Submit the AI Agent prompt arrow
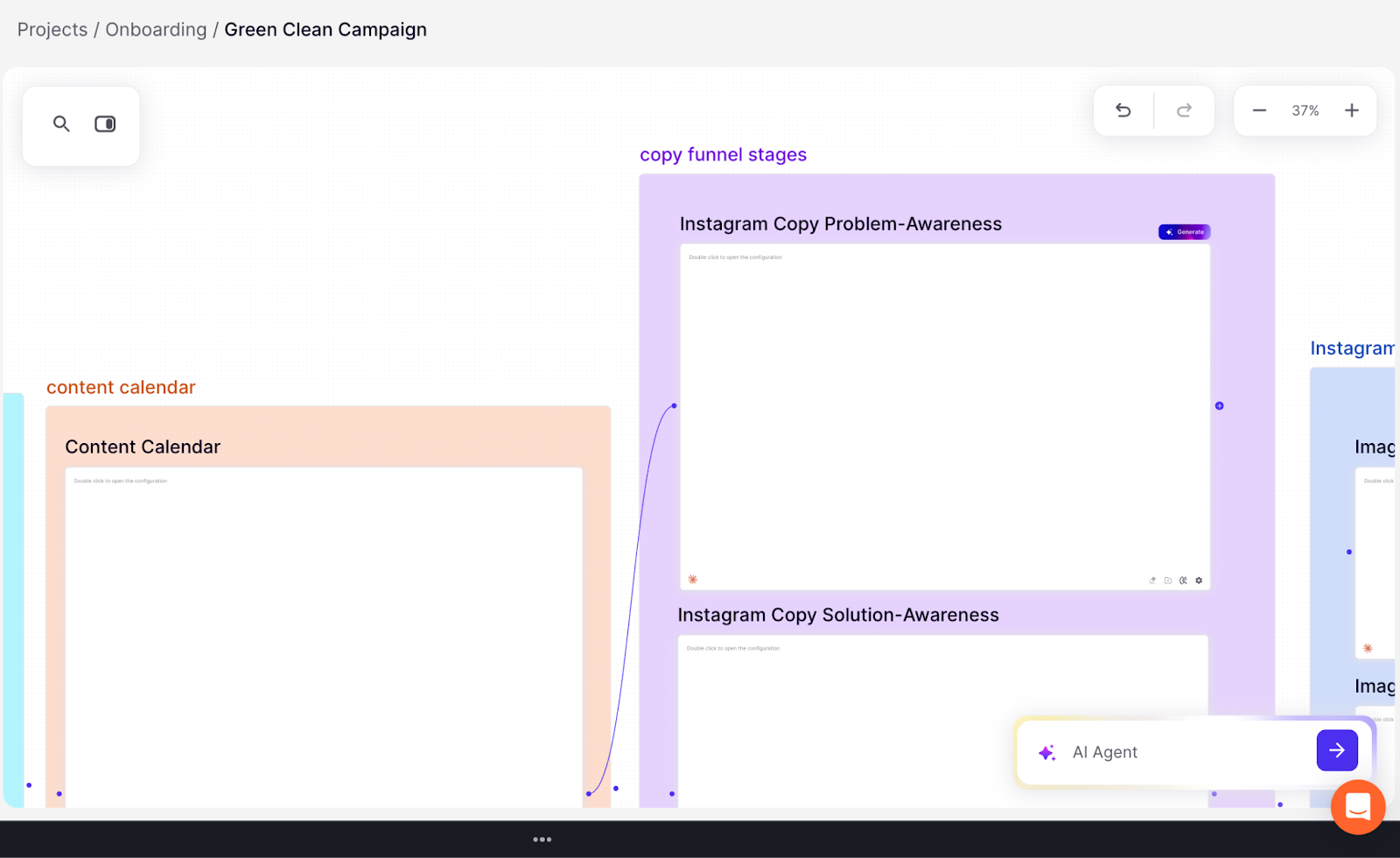The image size is (1400, 858). (1336, 750)
